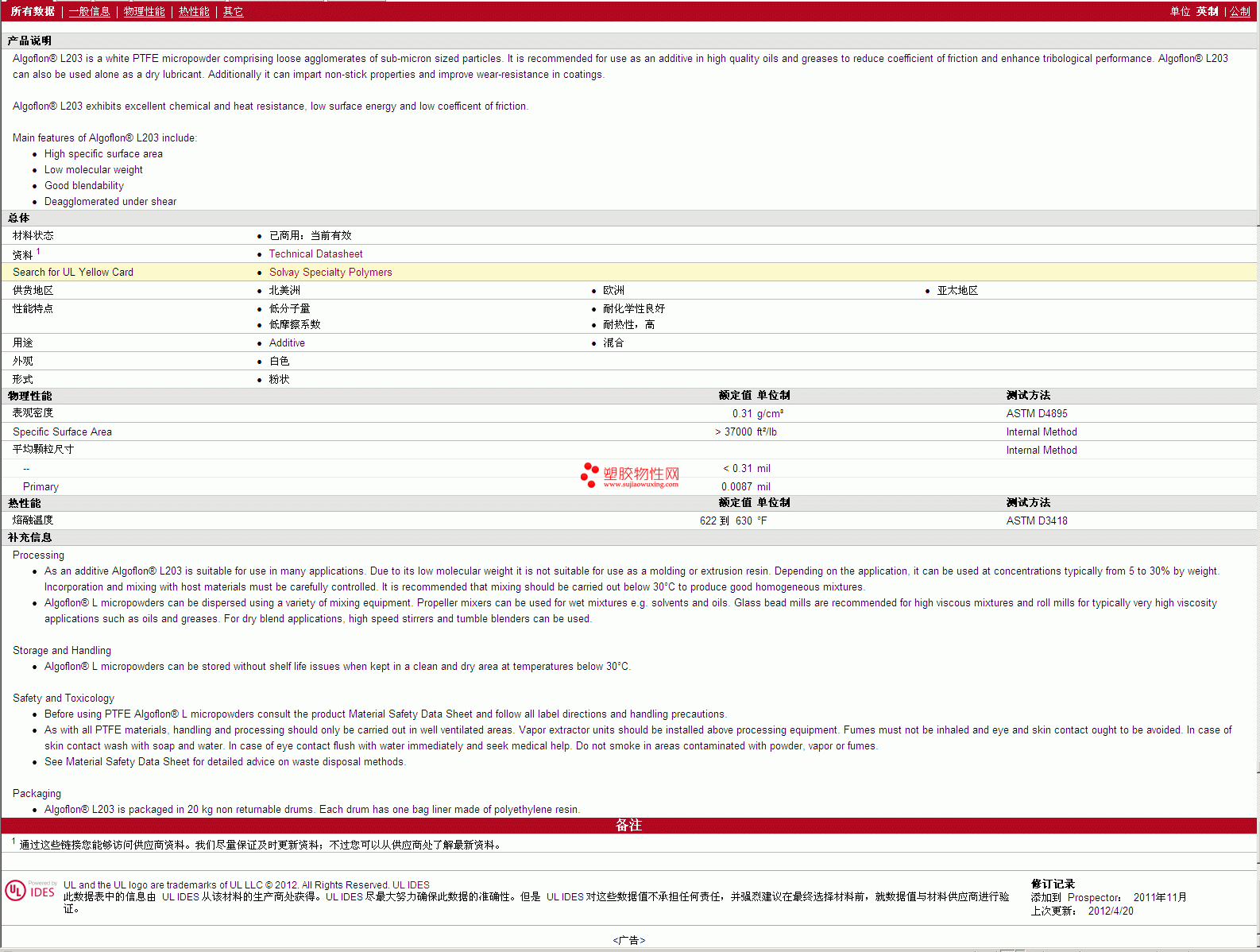Click the Search for UL Yellow Card label
The width and height of the screenshot is (1260, 952).
coord(73,272)
